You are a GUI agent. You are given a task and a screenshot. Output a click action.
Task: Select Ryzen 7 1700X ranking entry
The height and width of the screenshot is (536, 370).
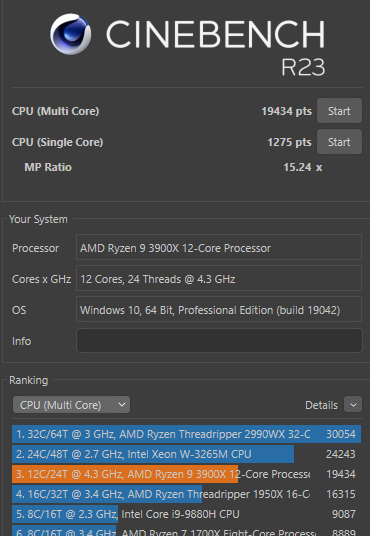186,531
